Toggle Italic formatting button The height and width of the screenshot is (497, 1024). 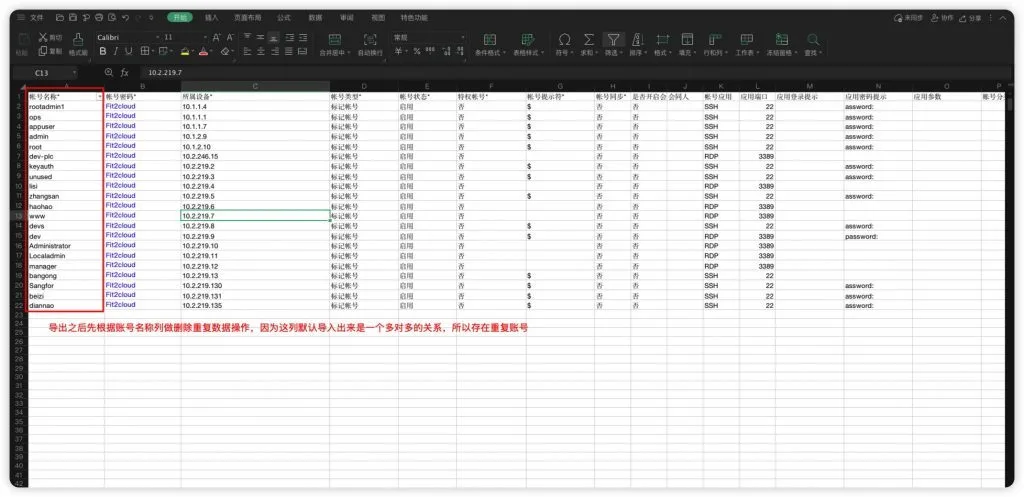[116, 51]
